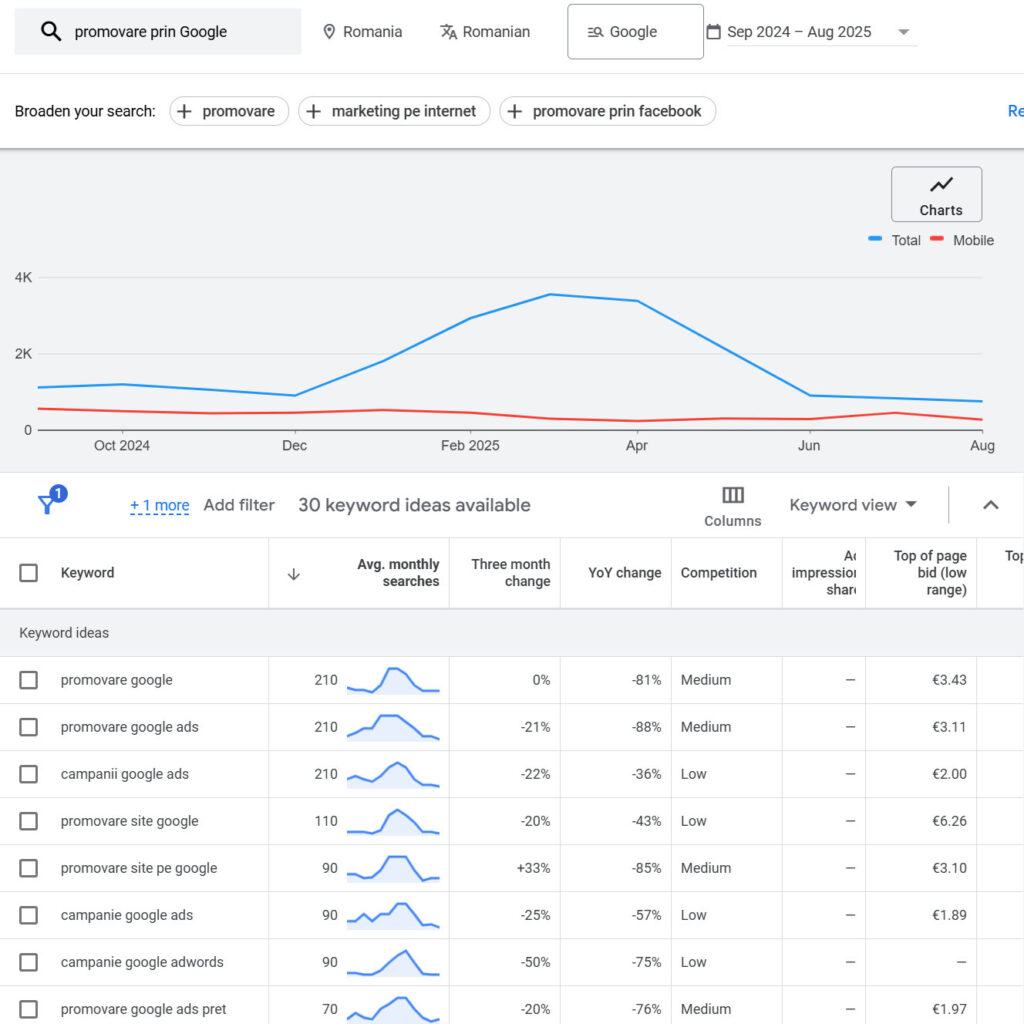The height and width of the screenshot is (1024, 1024).
Task: Click the €3.43 bid value
Action: pyautogui.click(x=949, y=680)
